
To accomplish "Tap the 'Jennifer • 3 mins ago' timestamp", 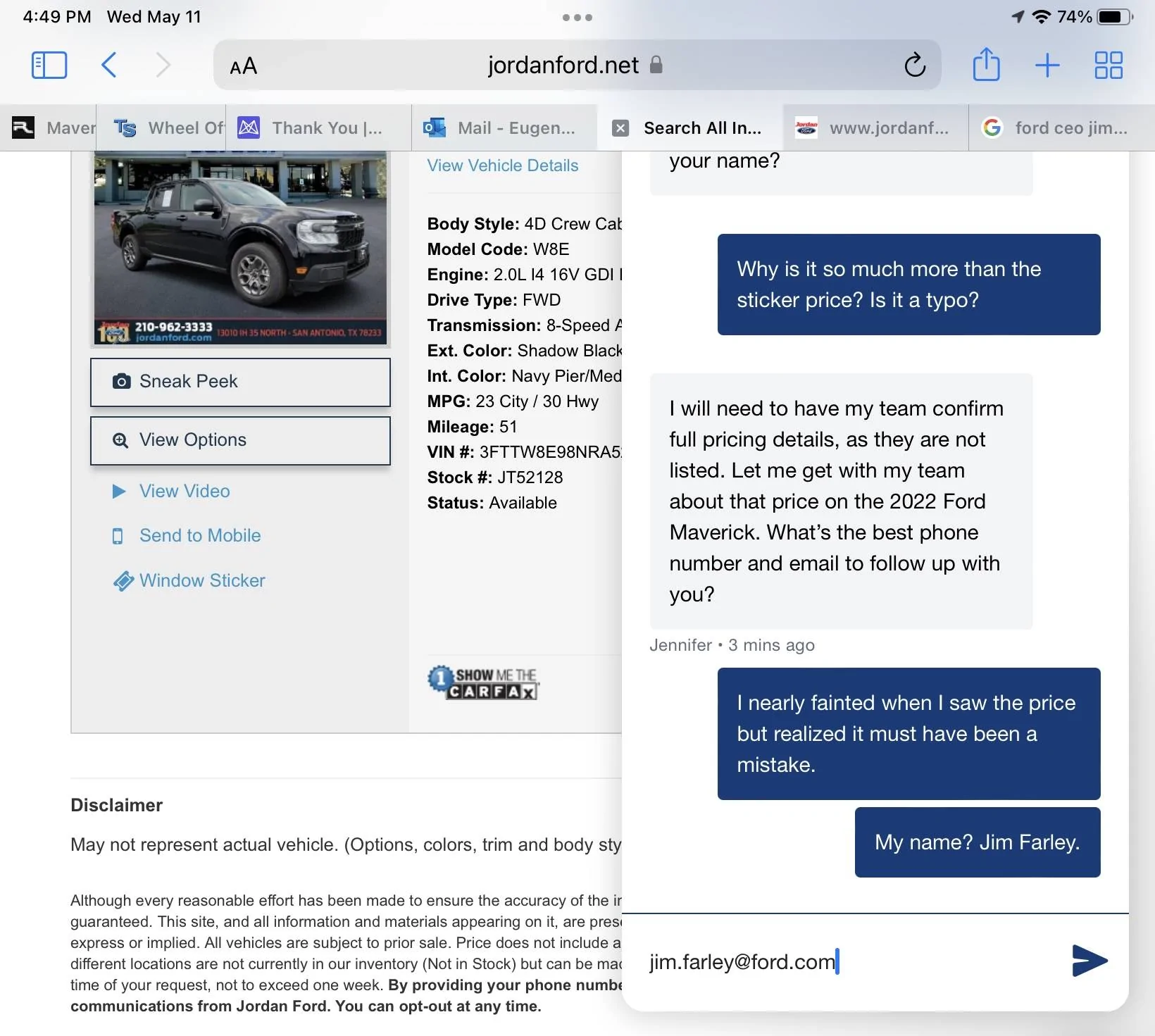I will click(732, 645).
